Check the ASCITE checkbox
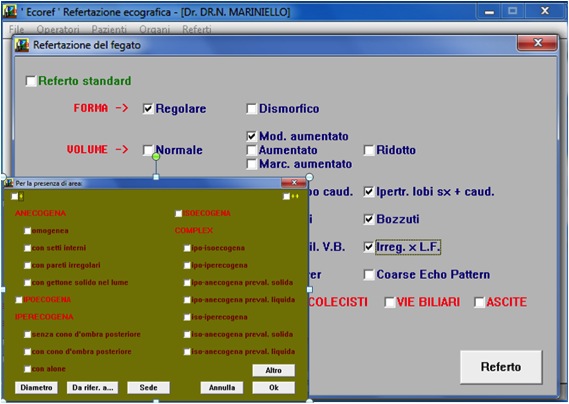The width and height of the screenshot is (569, 404). tap(479, 302)
